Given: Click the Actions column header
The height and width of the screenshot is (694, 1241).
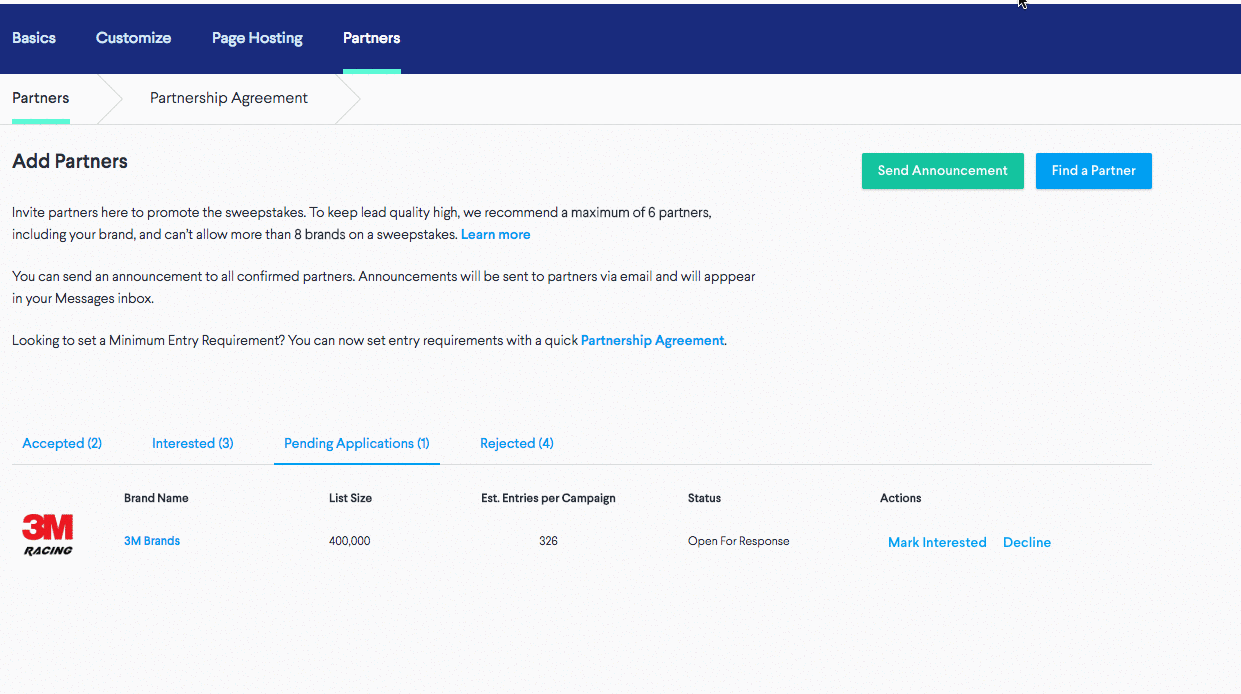Looking at the screenshot, I should coord(901,498).
